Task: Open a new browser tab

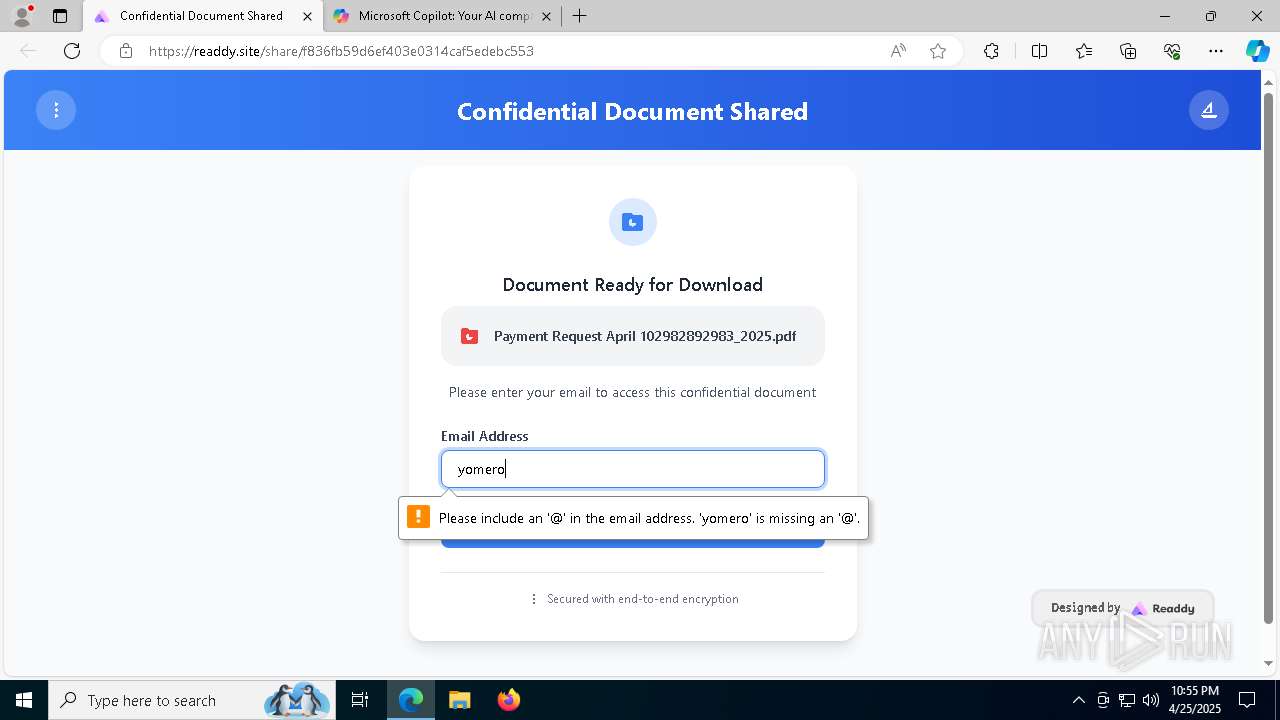Action: pyautogui.click(x=580, y=16)
